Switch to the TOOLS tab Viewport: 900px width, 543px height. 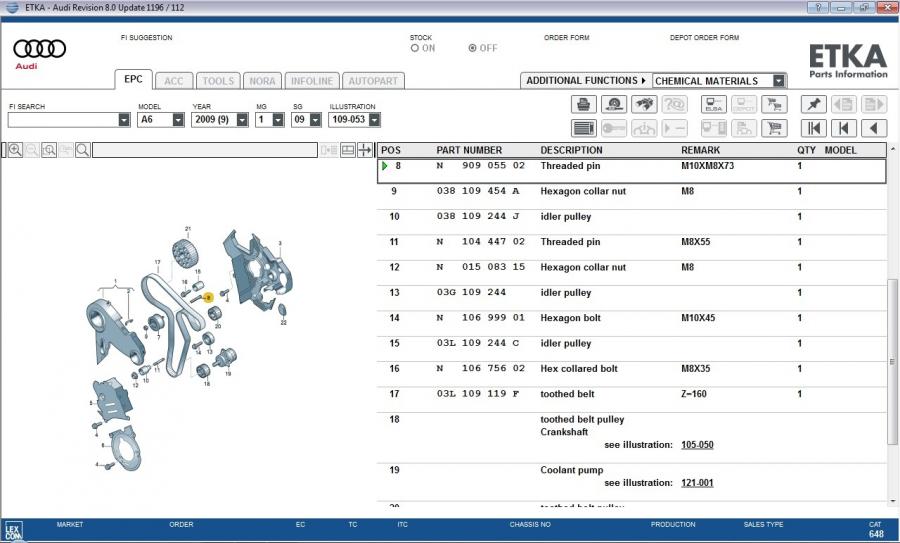tap(217, 81)
